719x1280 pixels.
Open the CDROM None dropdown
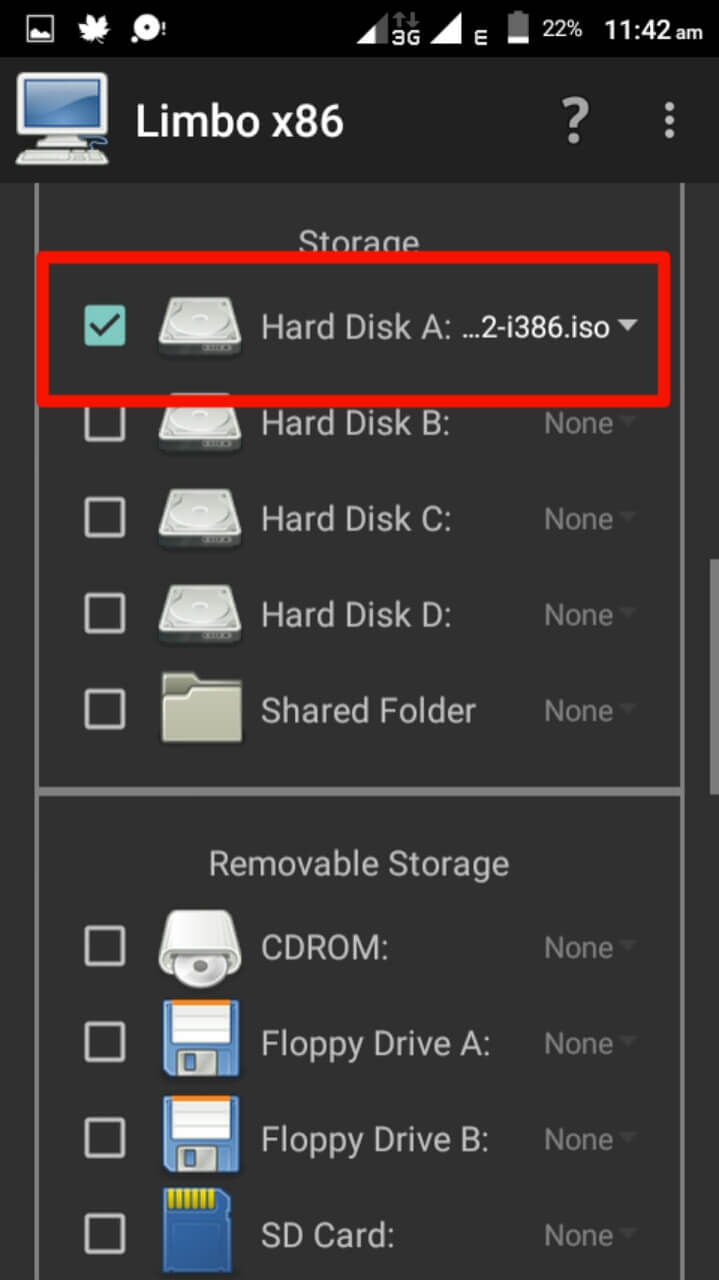point(590,947)
